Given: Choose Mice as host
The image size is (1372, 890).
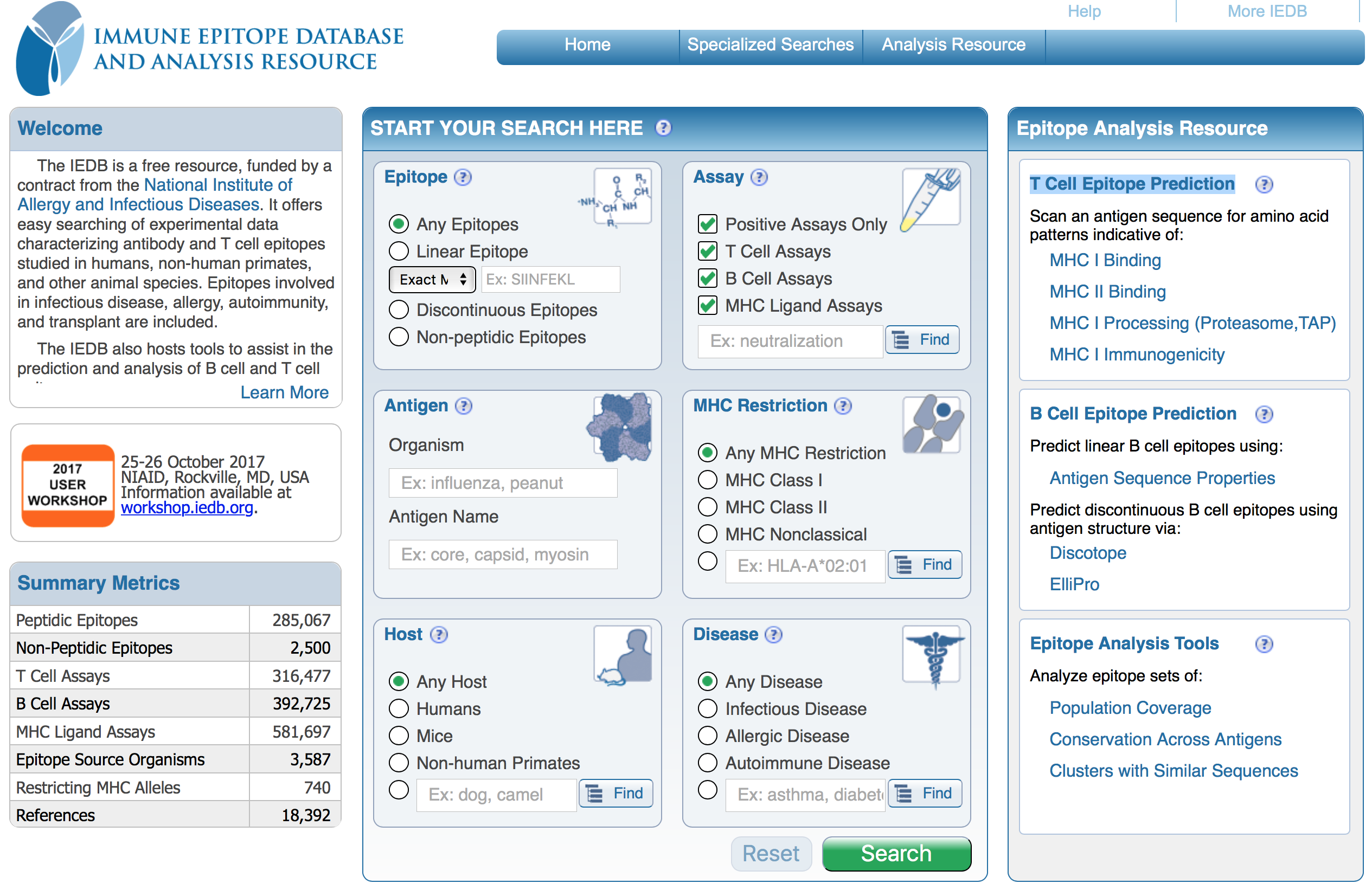Looking at the screenshot, I should coord(399,736).
